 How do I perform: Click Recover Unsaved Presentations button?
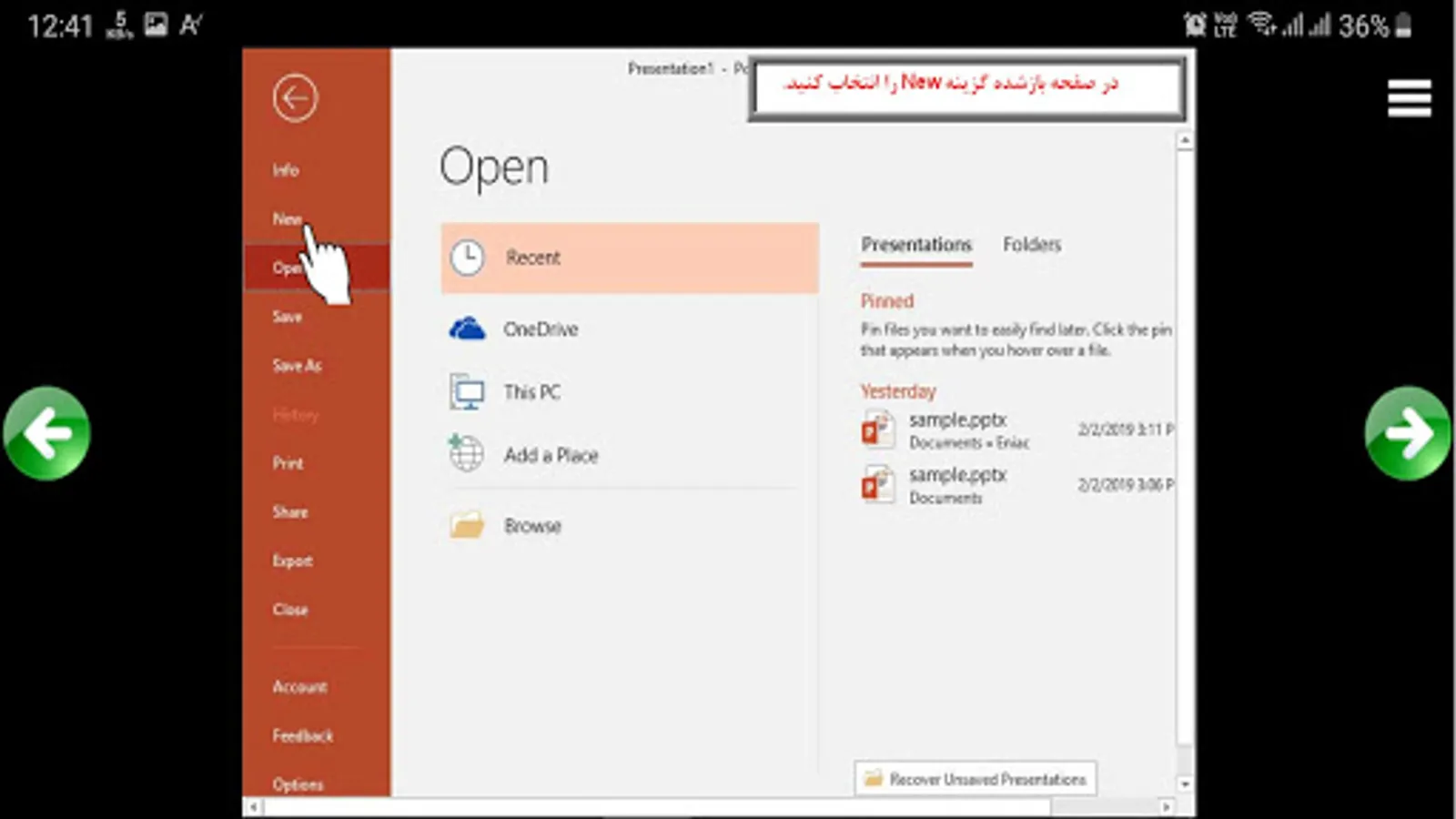pyautogui.click(x=976, y=779)
